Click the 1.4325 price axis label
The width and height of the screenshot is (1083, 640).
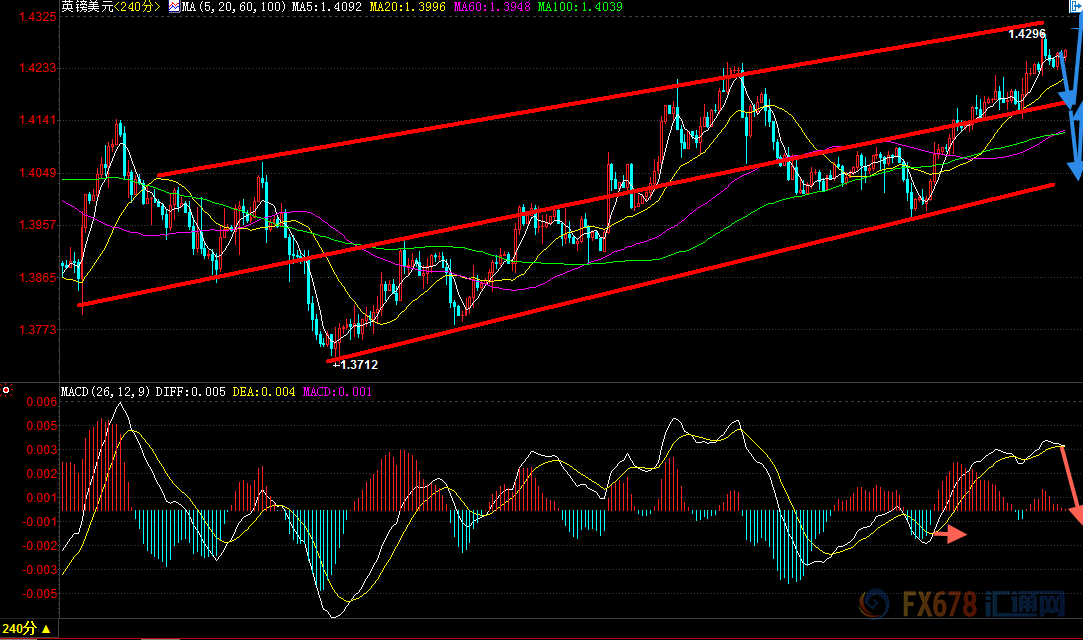tap(37, 16)
